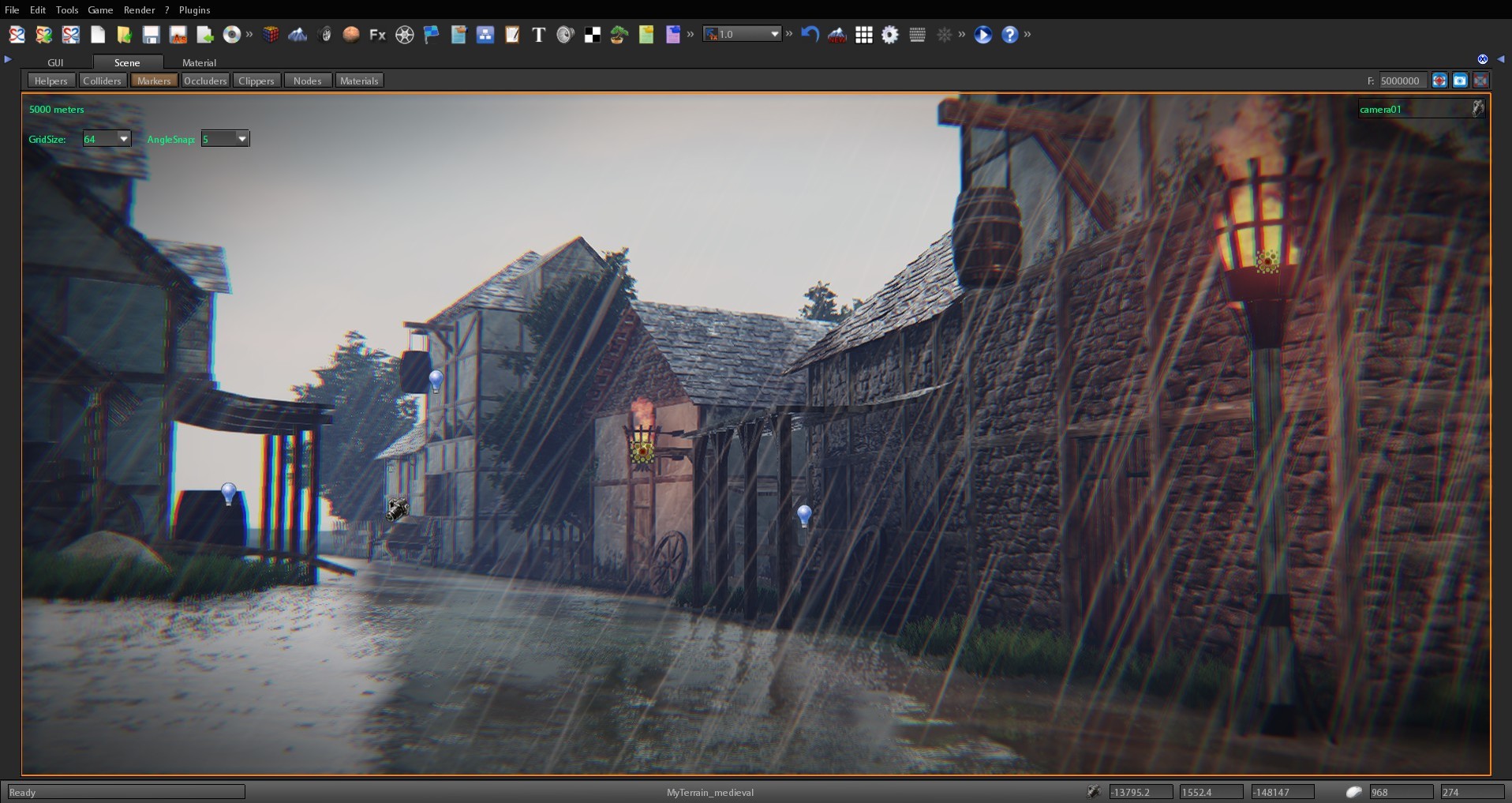Click the Materials filter button
The width and height of the screenshot is (1512, 803).
[359, 80]
